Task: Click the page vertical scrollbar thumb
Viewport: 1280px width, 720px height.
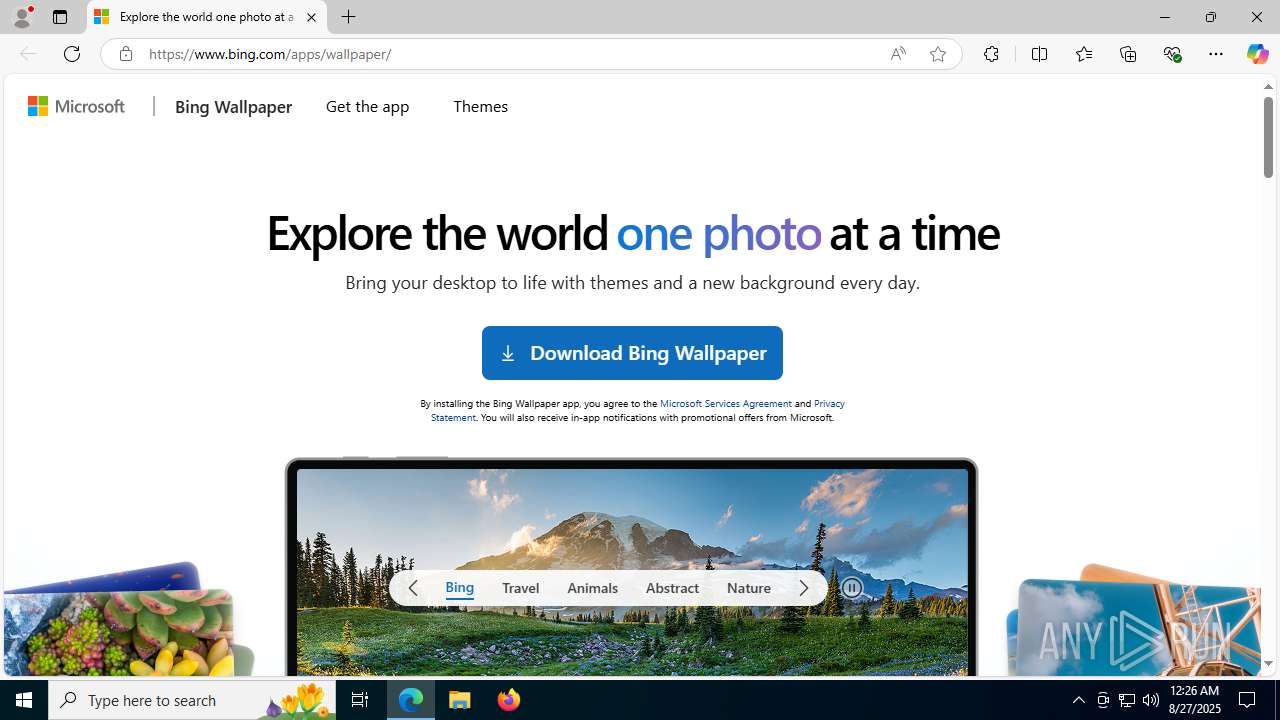Action: tap(1268, 138)
